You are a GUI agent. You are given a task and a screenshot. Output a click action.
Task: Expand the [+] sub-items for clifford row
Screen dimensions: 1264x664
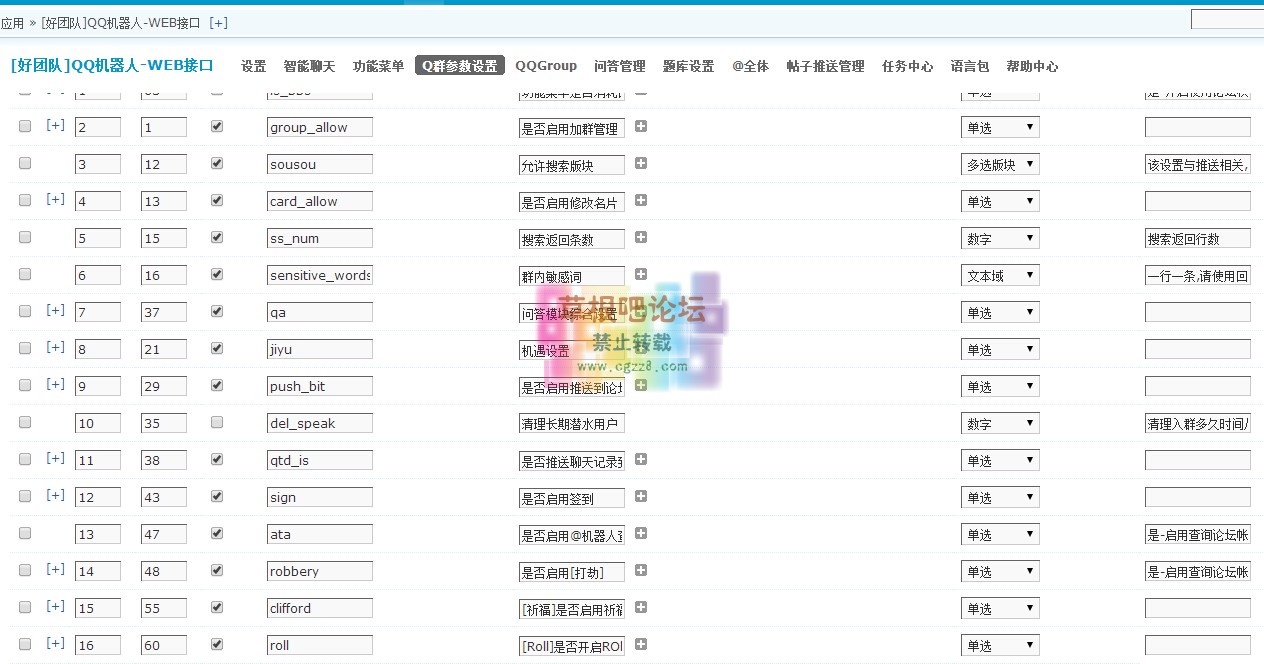pyautogui.click(x=55, y=606)
